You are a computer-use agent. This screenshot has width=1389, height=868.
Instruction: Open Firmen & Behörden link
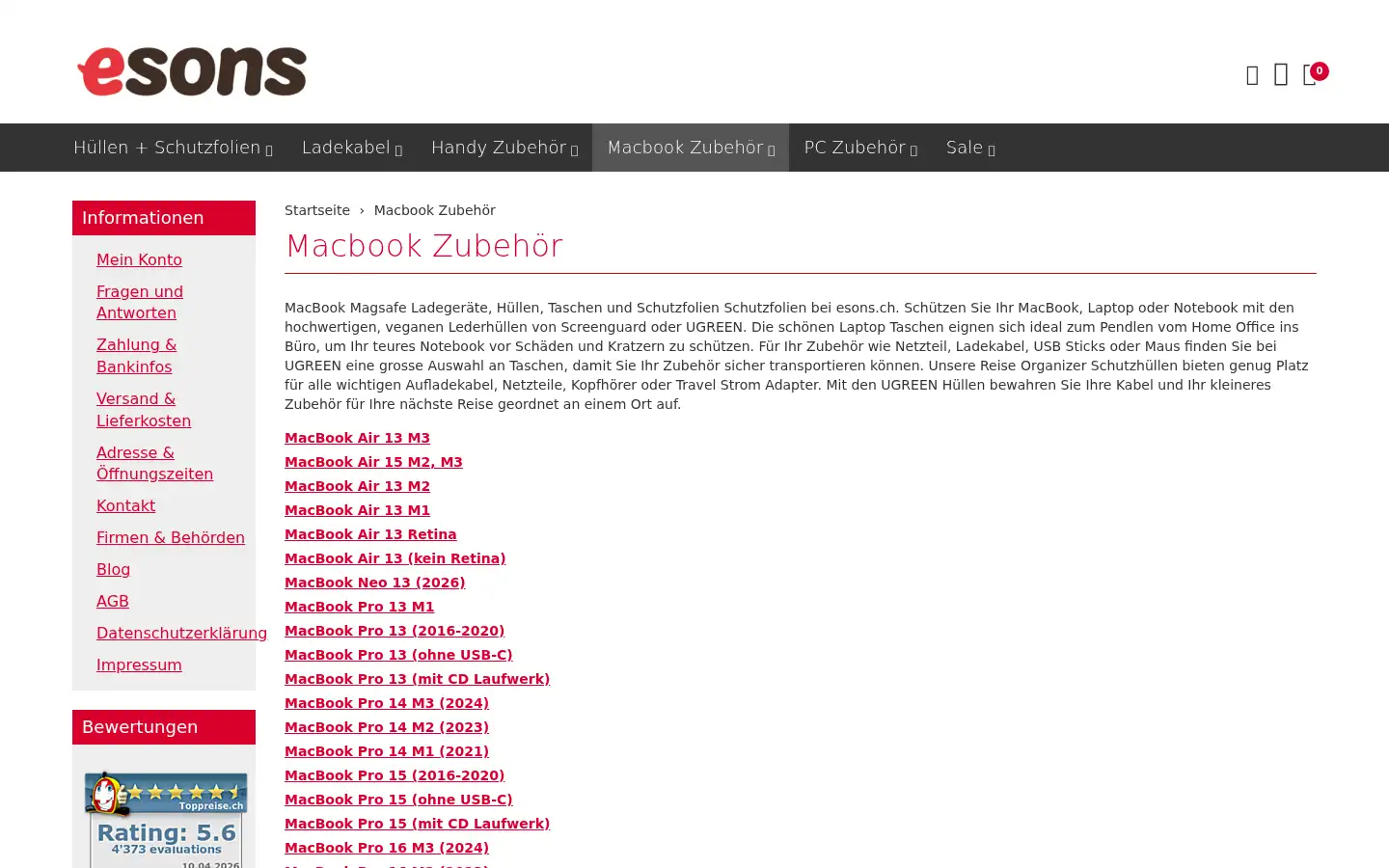[171, 537]
